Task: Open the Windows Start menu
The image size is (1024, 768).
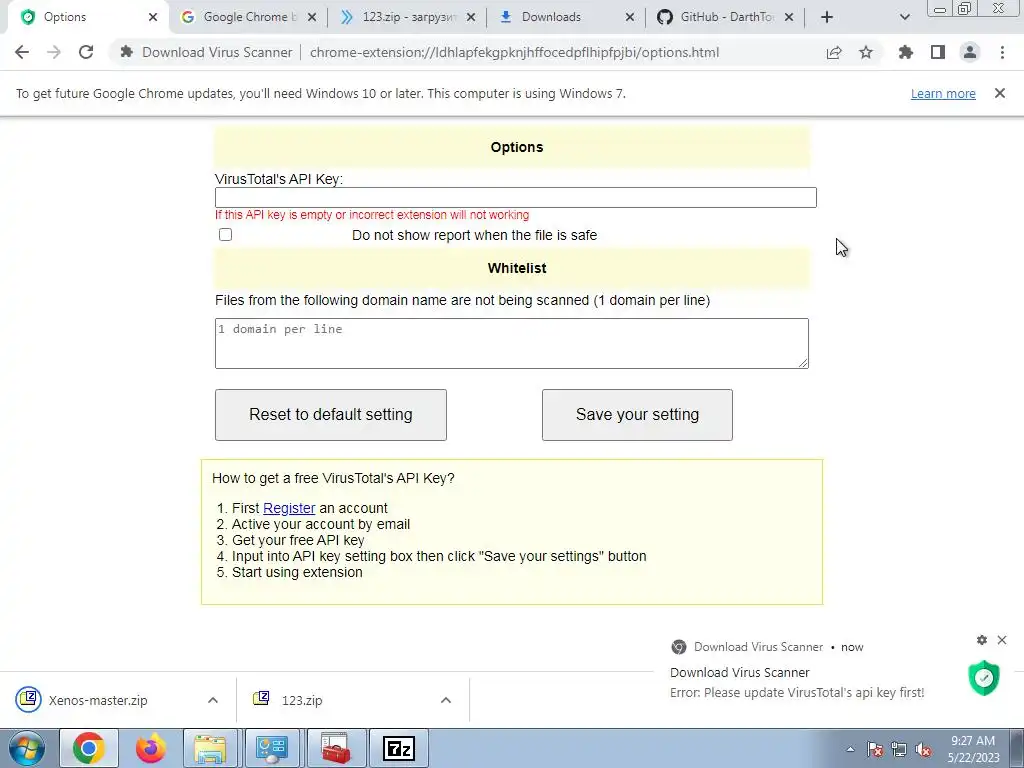Action: pyautogui.click(x=27, y=748)
